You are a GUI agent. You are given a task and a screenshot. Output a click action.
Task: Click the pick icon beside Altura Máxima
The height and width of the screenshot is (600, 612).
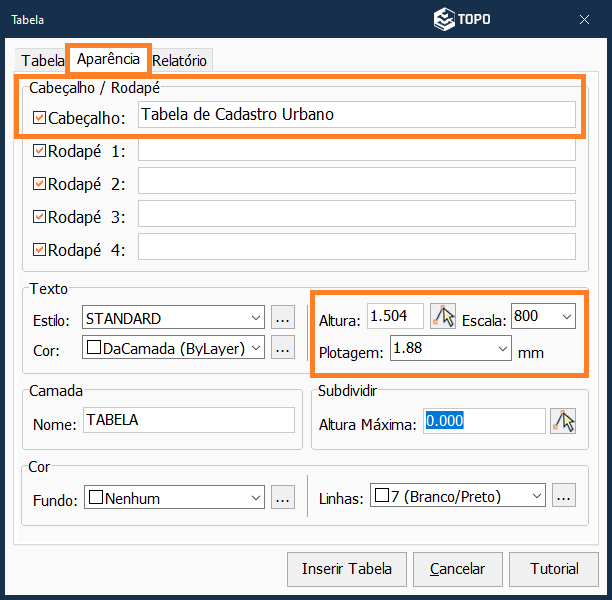coord(564,422)
